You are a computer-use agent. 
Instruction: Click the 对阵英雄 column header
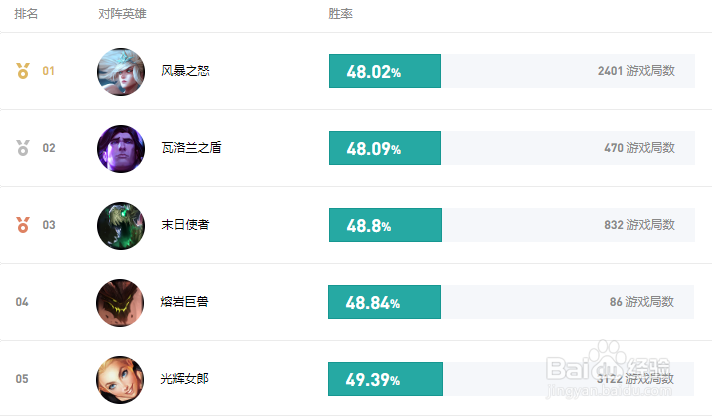click(122, 14)
